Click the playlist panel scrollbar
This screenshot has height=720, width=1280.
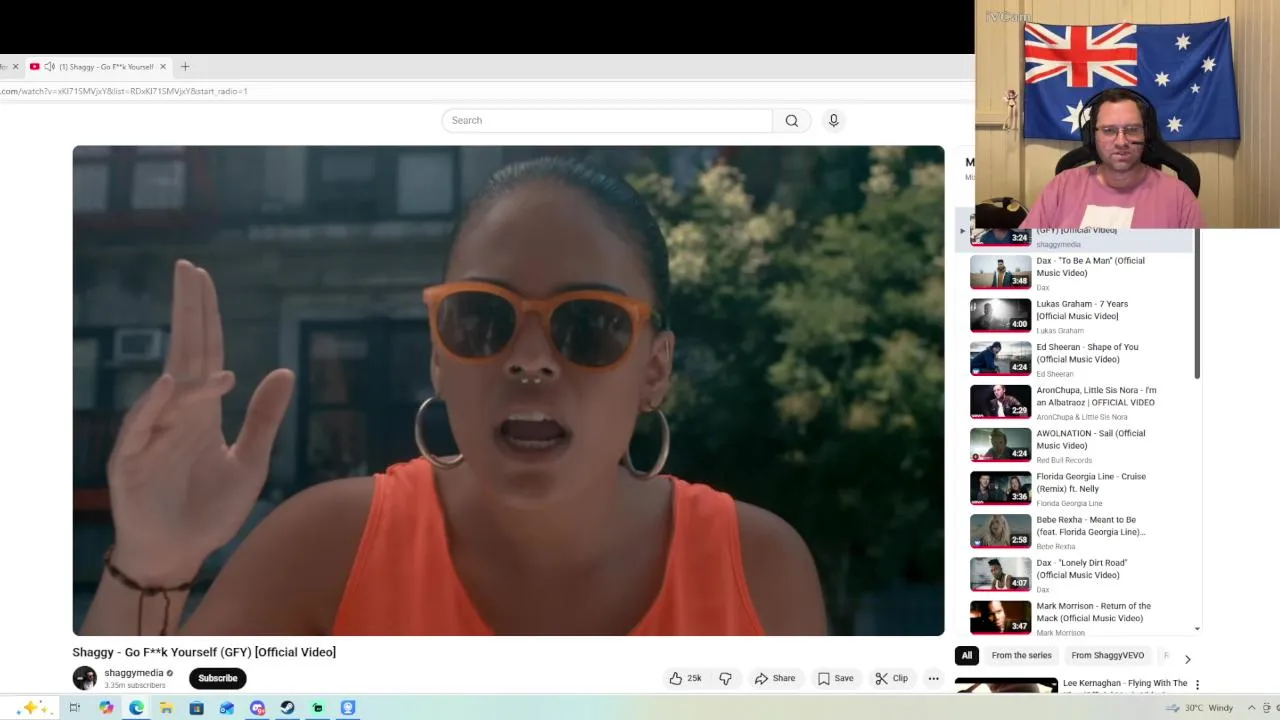[1197, 305]
